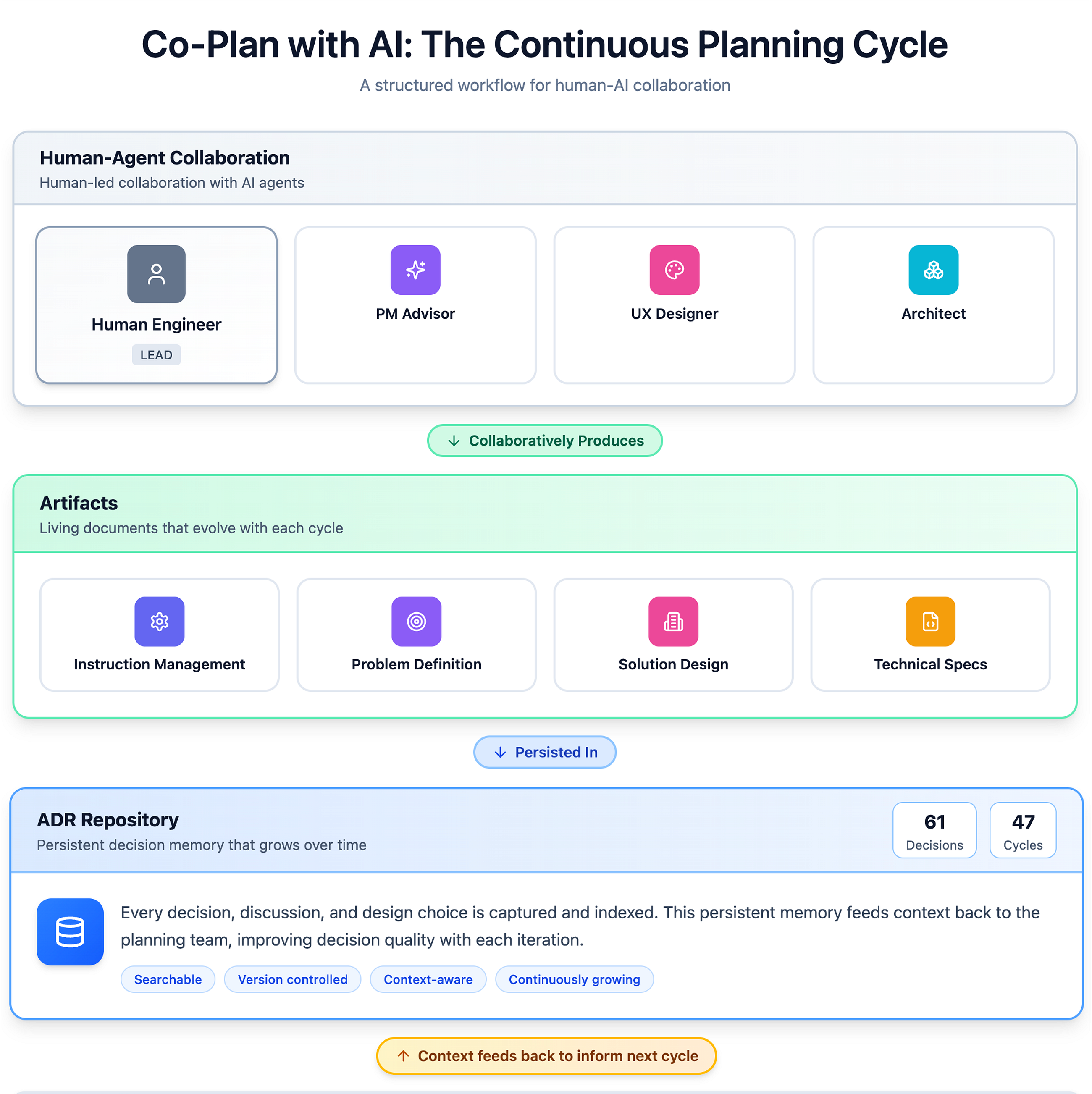Click the Problem Definition target icon

(416, 622)
